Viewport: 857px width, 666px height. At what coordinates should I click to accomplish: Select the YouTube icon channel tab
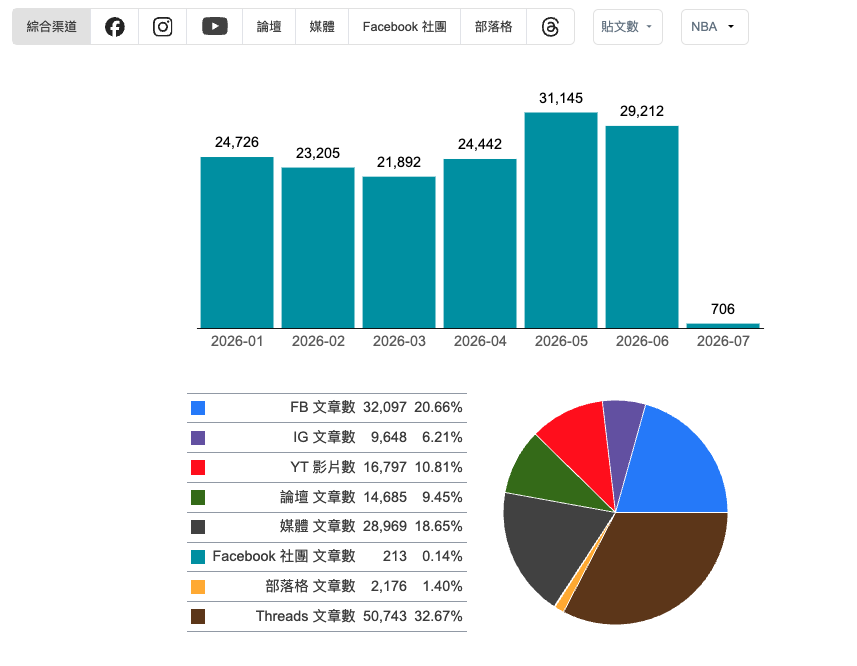(214, 27)
